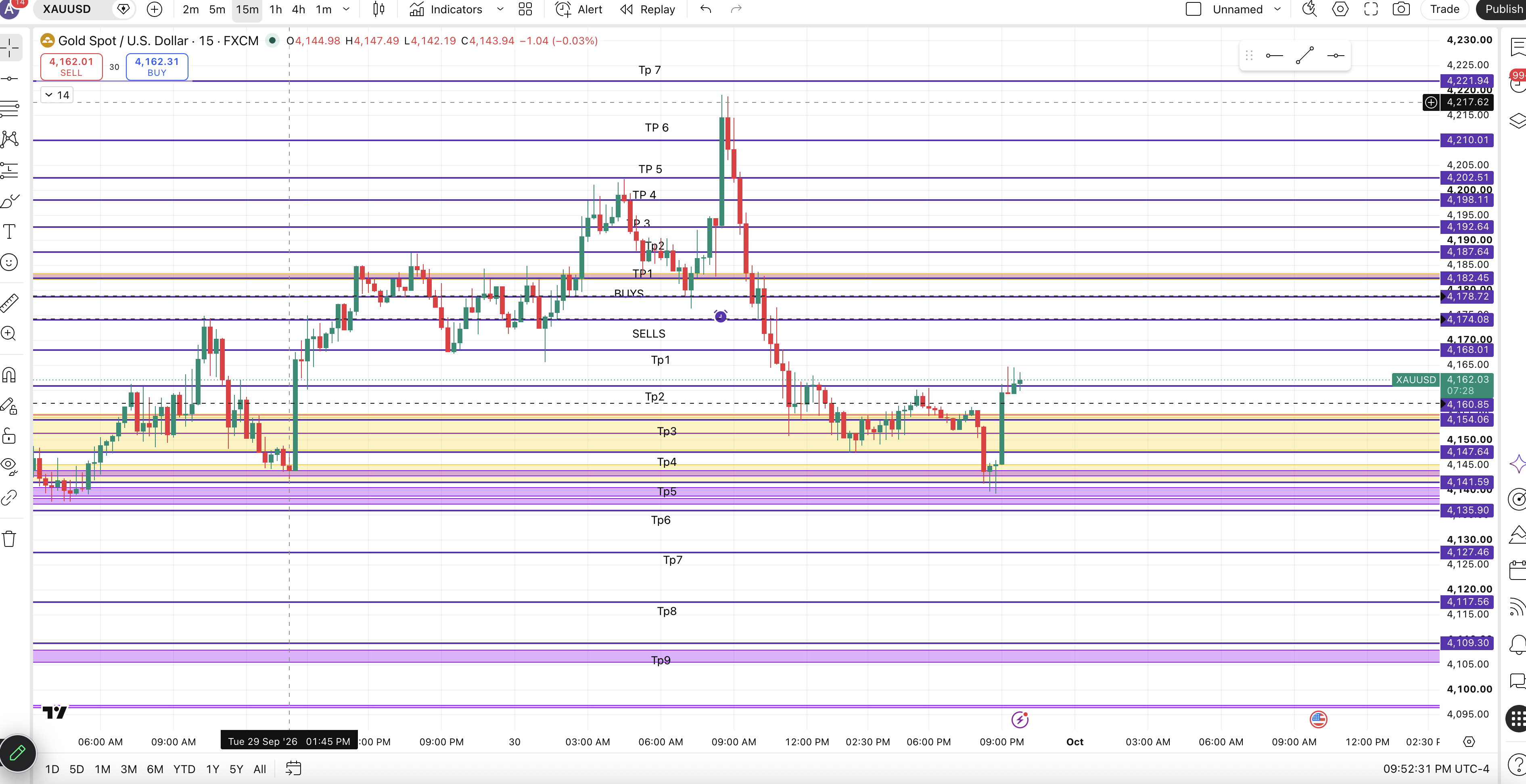Add a symbol to compare with plus

tap(155, 9)
